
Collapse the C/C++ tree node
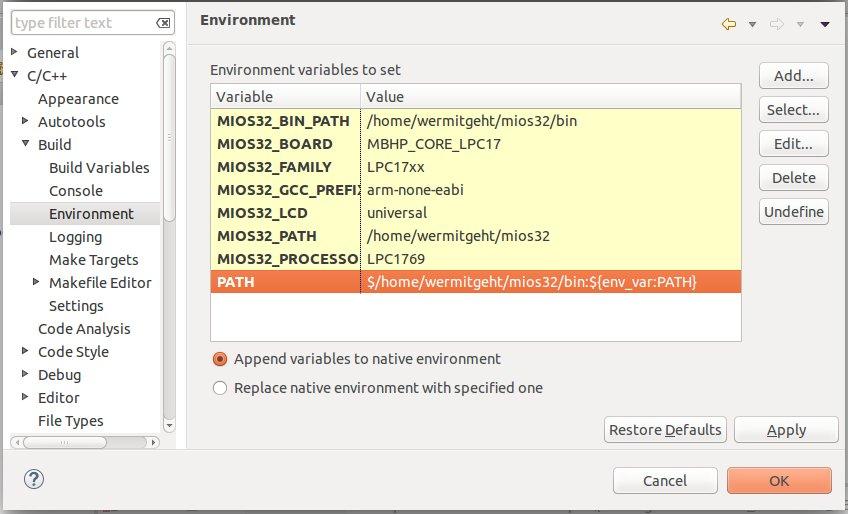(15, 75)
